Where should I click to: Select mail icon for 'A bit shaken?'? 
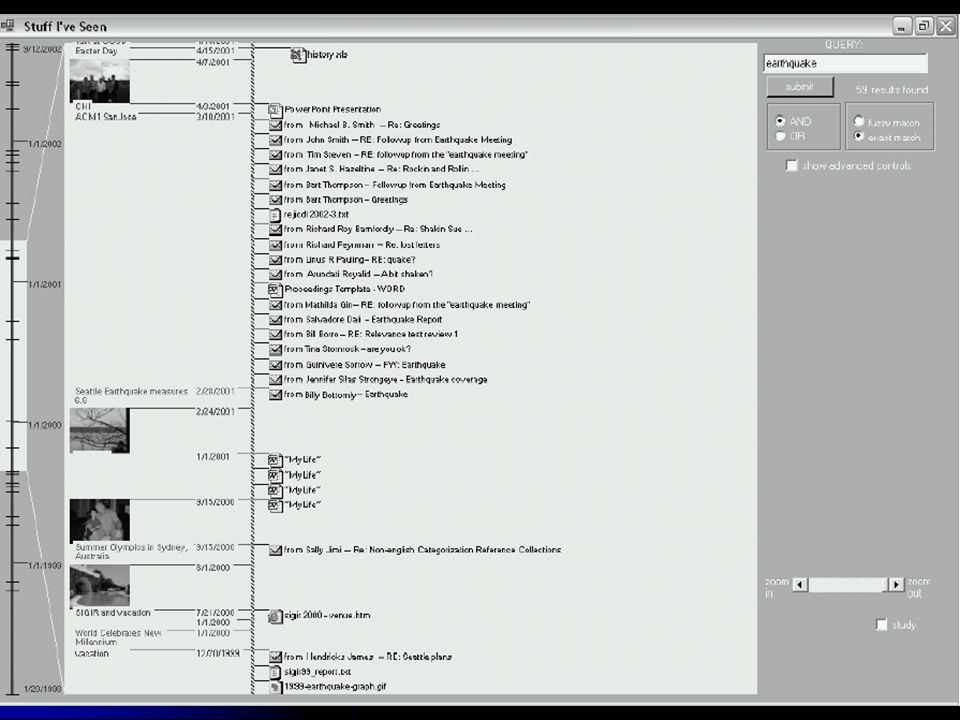pyautogui.click(x=276, y=274)
